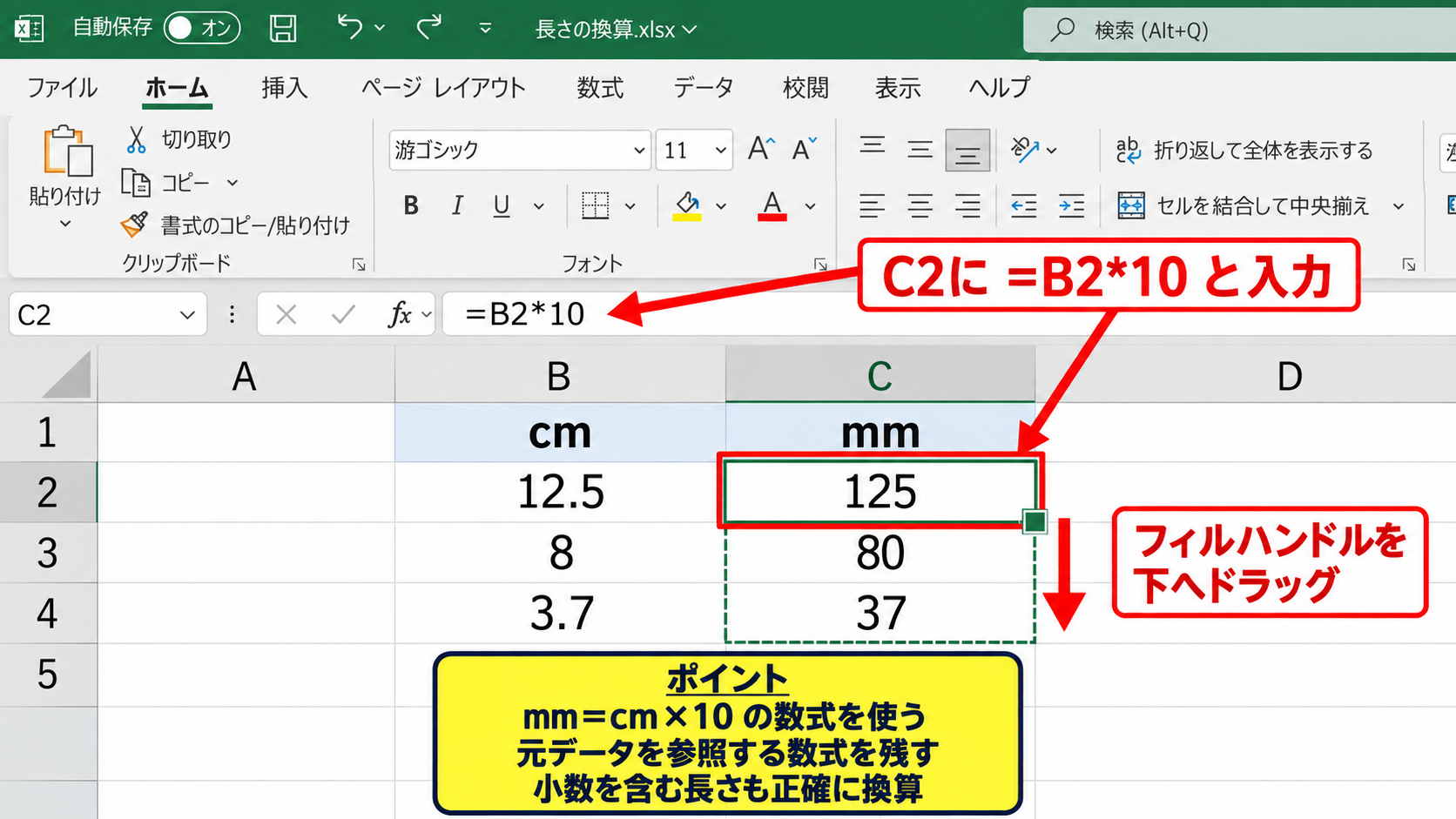Viewport: 1456px width, 819px height.
Task: Toggle Underline formatting
Action: click(x=502, y=206)
